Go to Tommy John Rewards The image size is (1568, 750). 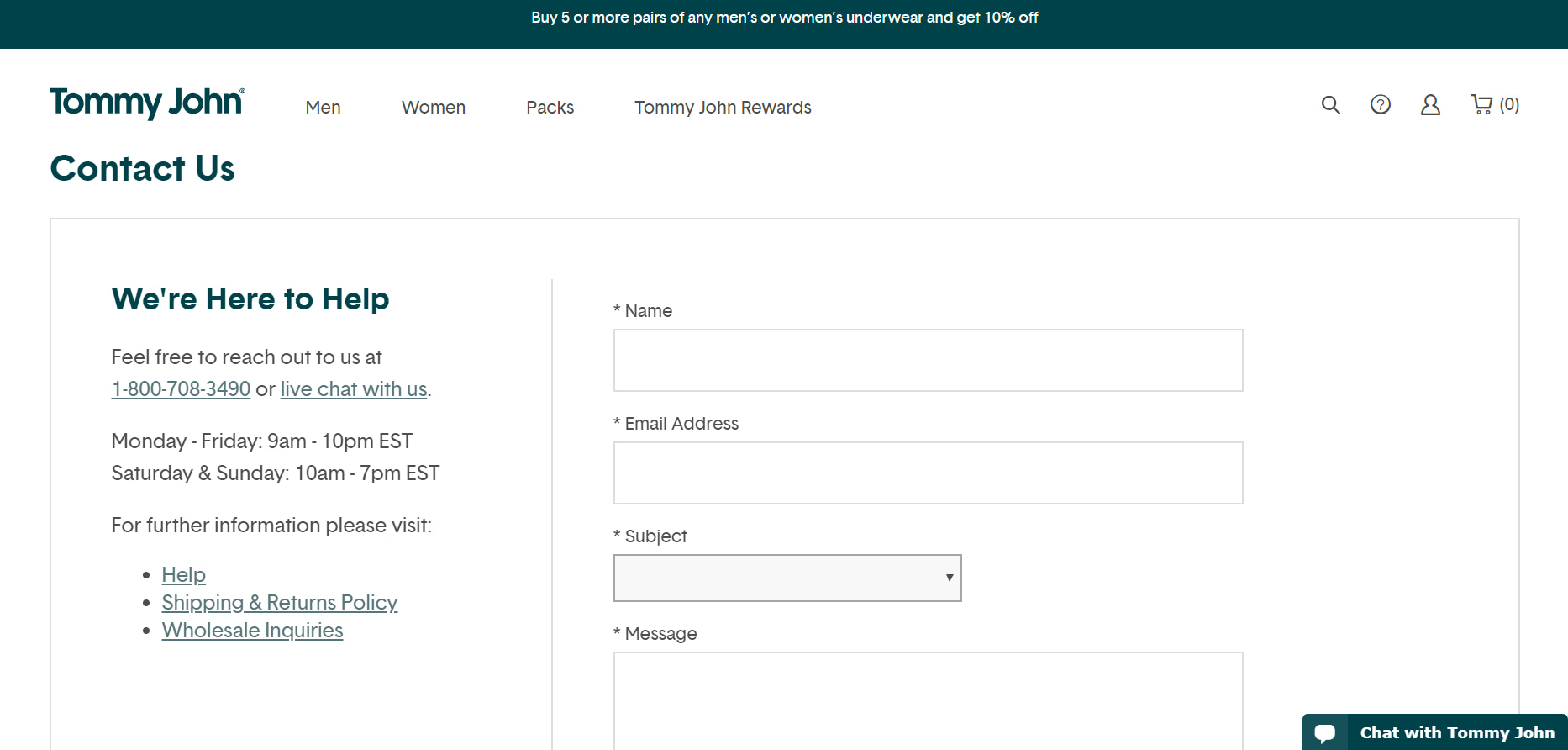click(723, 108)
